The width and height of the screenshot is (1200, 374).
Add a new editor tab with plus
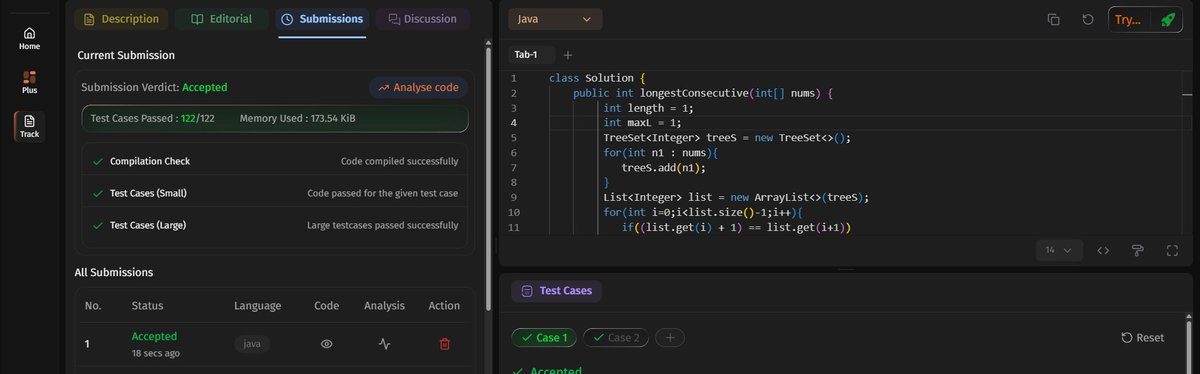(568, 55)
